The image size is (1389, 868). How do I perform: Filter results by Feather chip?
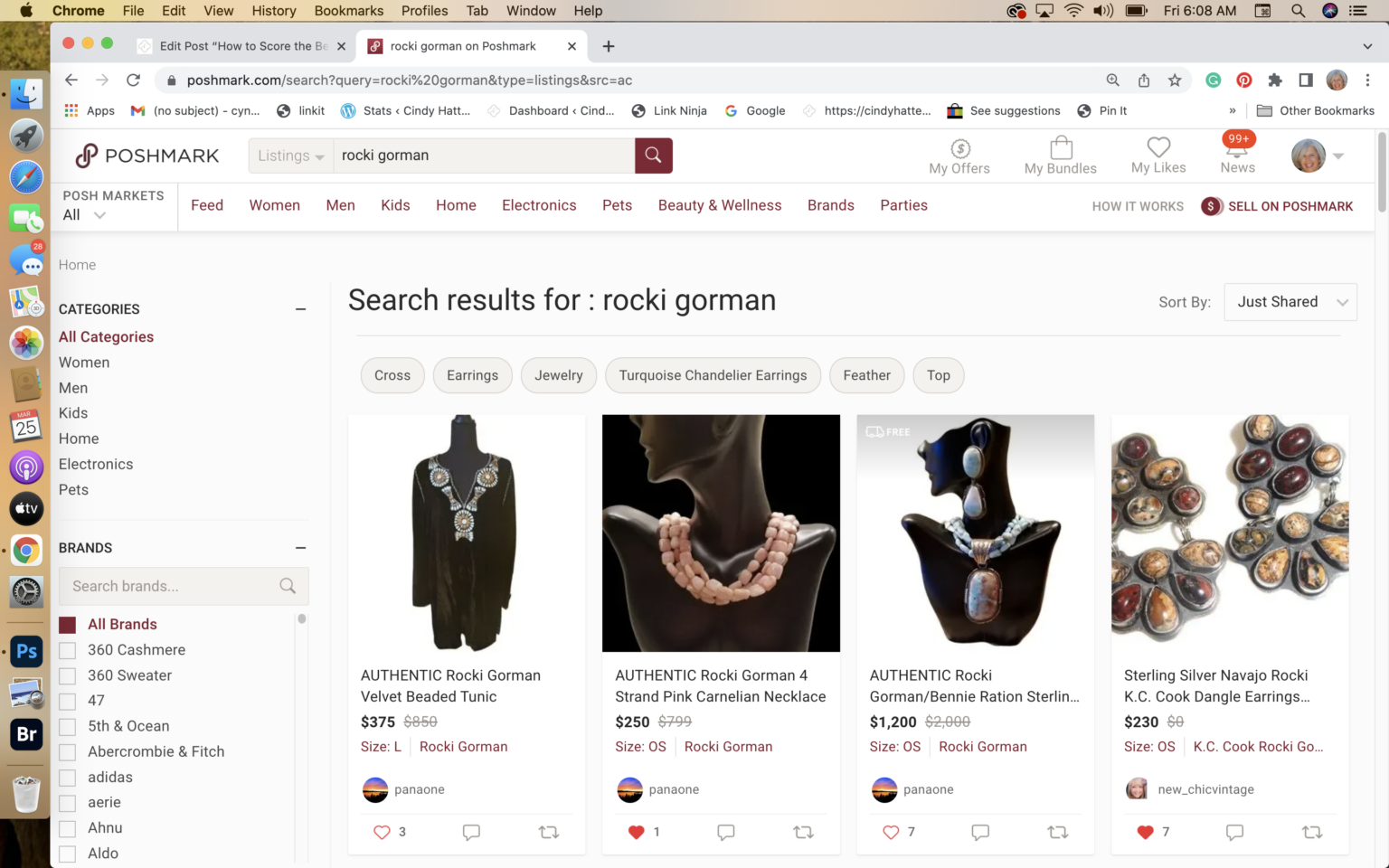coord(866,375)
